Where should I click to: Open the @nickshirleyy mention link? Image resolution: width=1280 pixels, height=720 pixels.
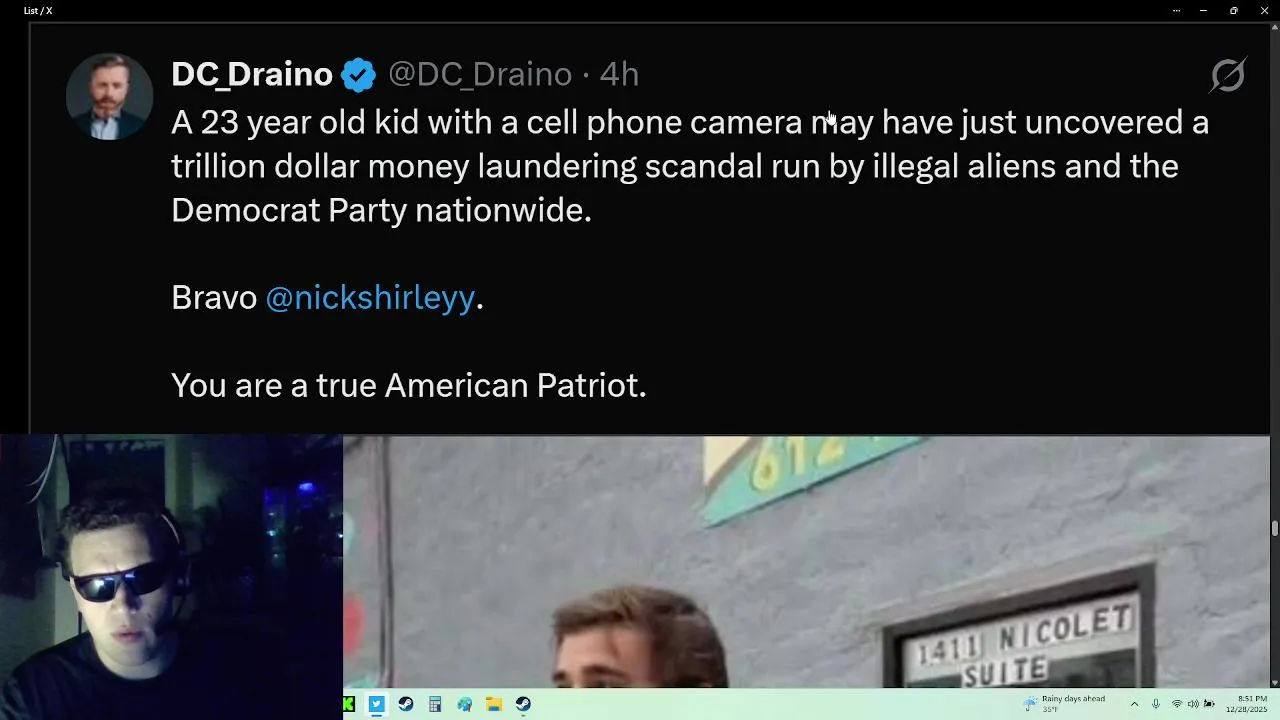pos(370,298)
